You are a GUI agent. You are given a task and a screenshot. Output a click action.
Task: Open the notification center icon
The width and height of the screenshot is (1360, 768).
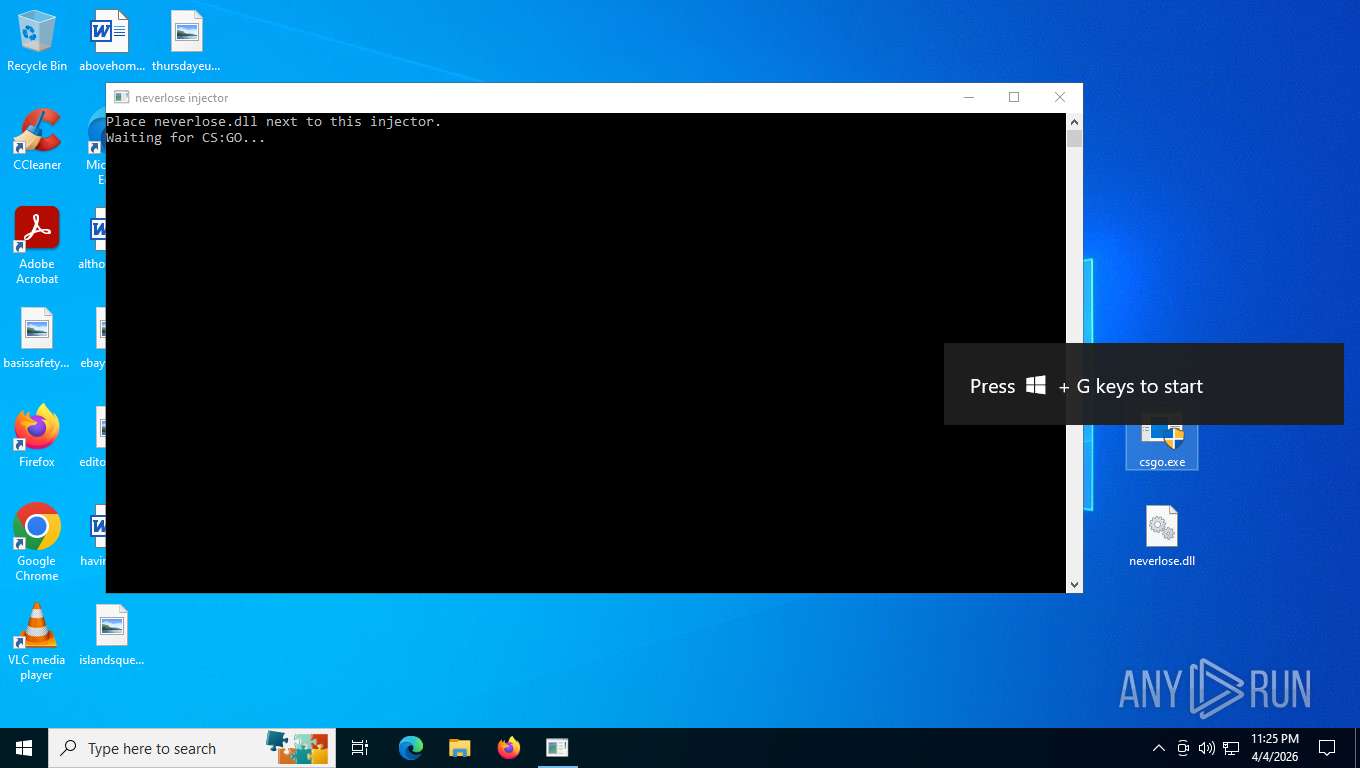coord(1327,748)
